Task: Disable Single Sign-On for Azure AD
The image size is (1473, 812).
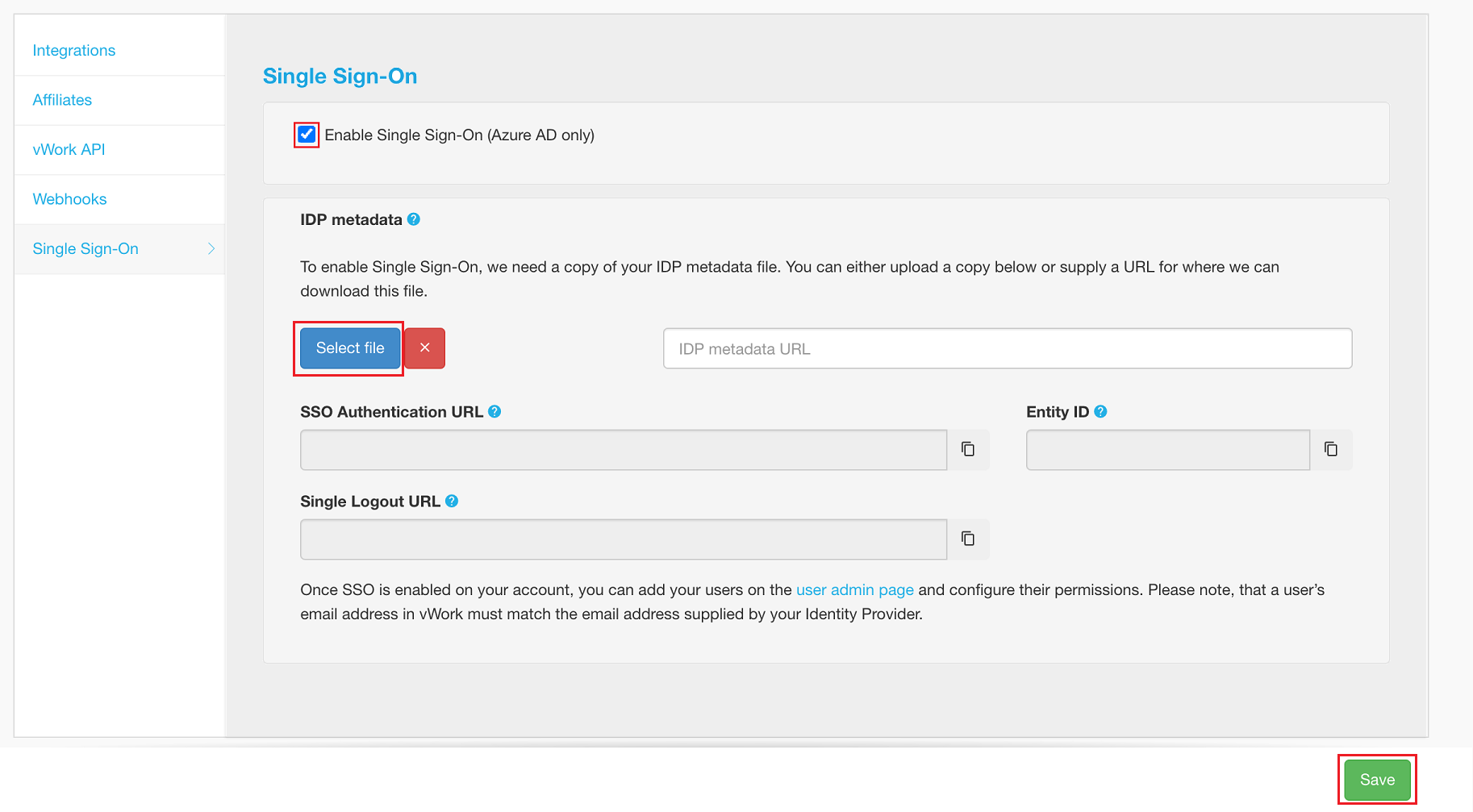Action: (x=307, y=135)
